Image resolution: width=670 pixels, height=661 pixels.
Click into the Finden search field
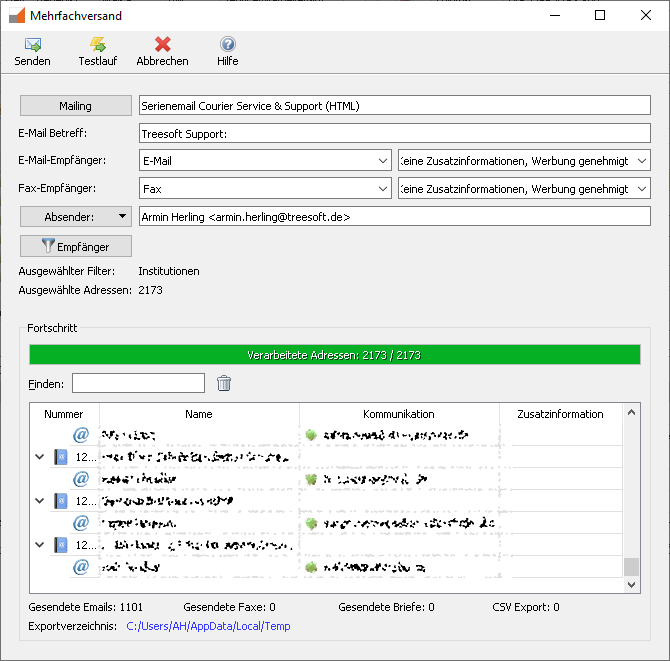tap(138, 383)
